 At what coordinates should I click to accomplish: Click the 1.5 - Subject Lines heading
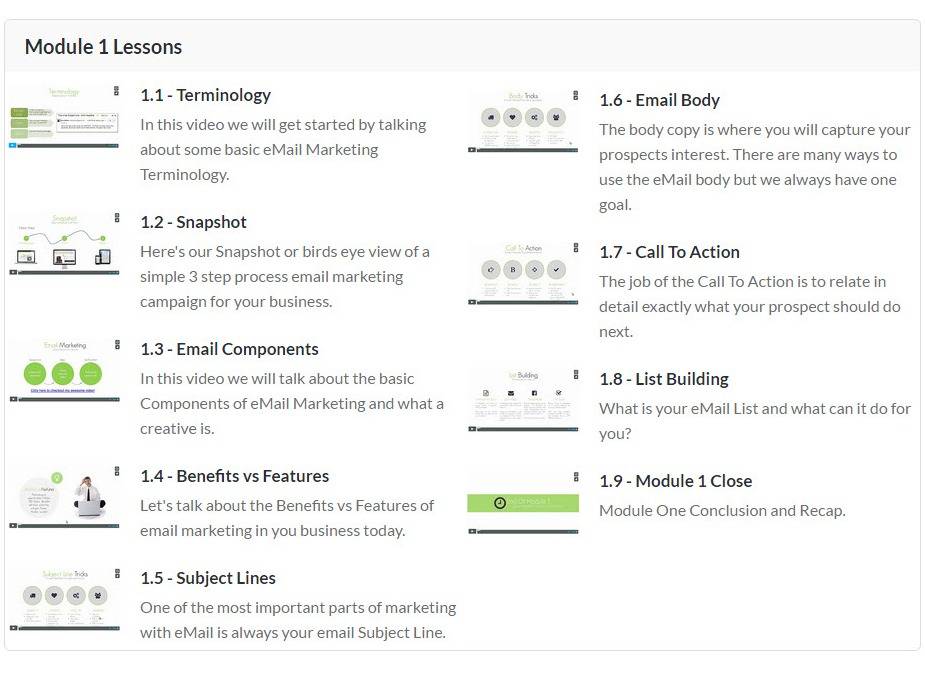tap(207, 578)
